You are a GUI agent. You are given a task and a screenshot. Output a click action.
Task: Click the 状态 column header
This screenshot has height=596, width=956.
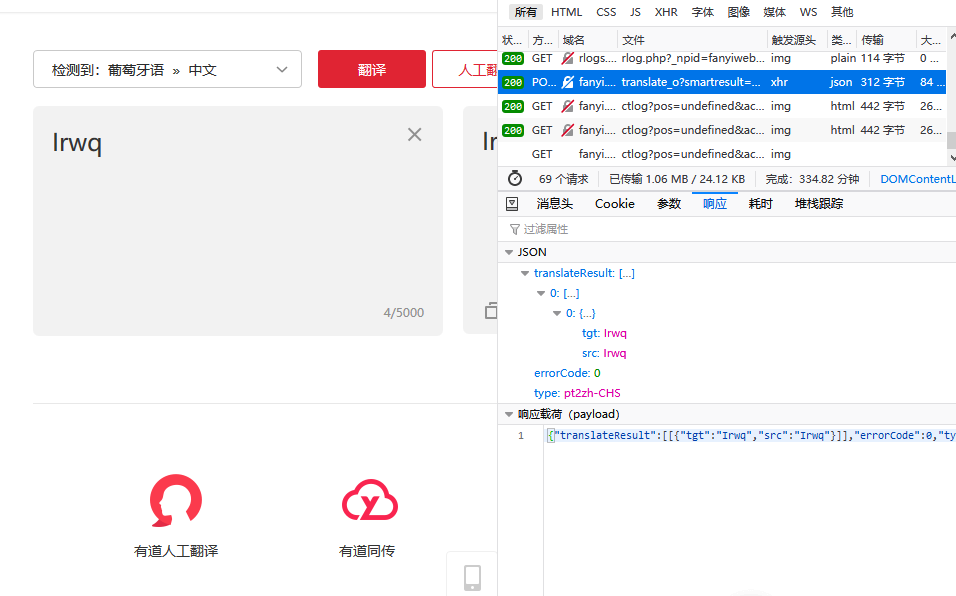click(x=512, y=40)
